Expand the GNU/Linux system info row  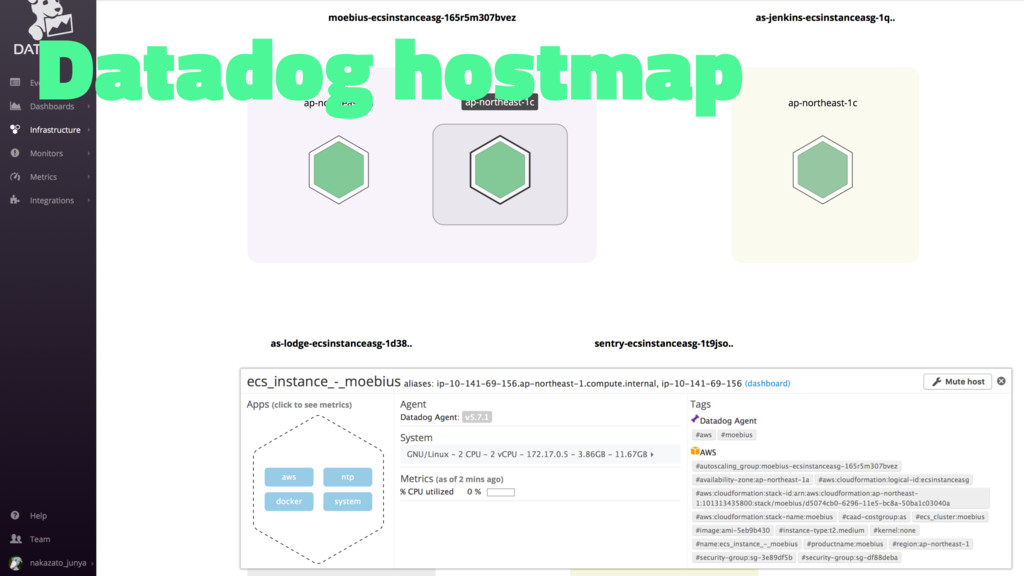(x=539, y=454)
